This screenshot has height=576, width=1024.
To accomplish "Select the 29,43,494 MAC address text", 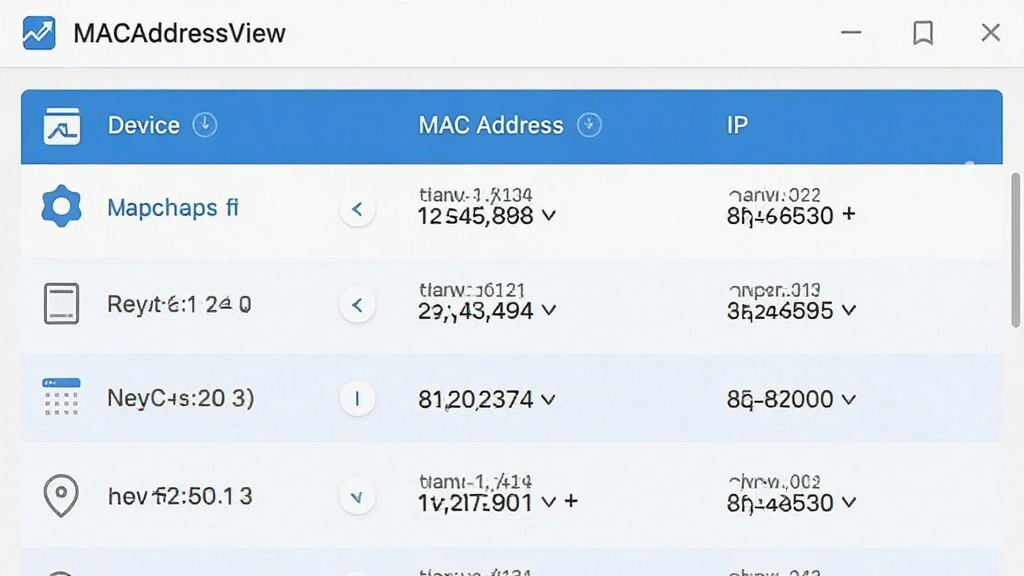I will [476, 311].
